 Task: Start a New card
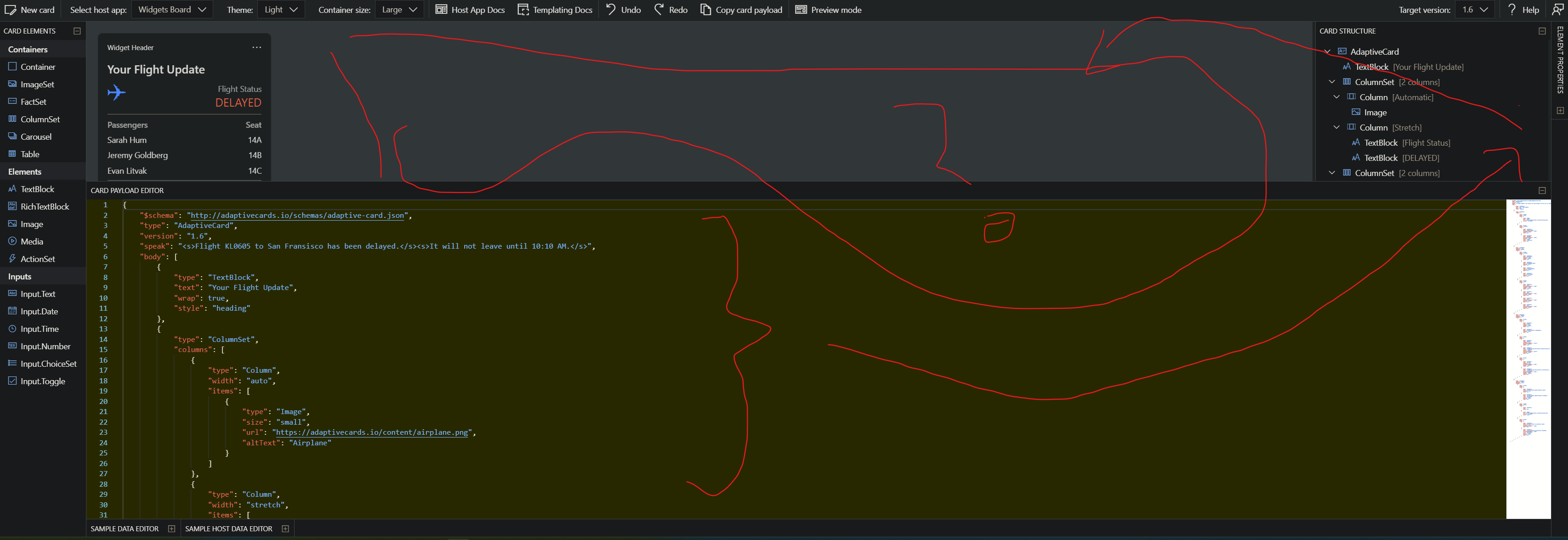coord(30,9)
